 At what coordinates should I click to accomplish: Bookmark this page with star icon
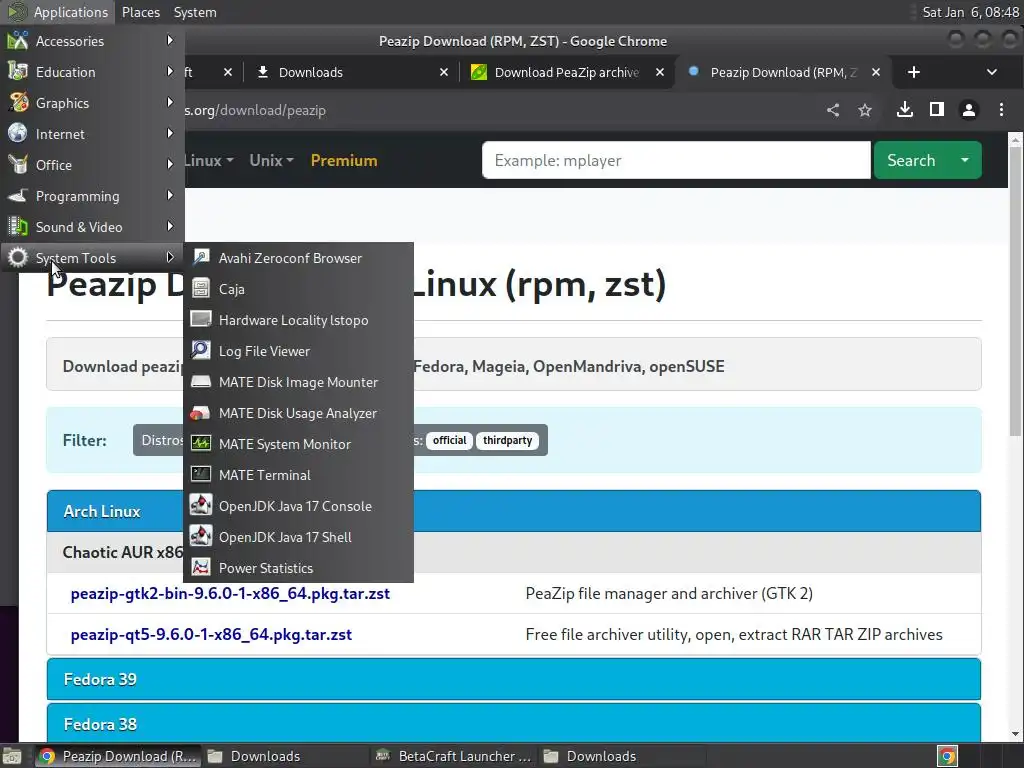[865, 110]
